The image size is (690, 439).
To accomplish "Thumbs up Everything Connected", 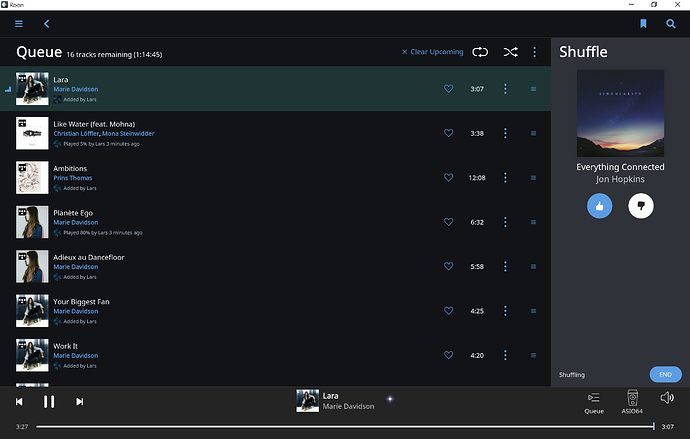I will 599,206.
